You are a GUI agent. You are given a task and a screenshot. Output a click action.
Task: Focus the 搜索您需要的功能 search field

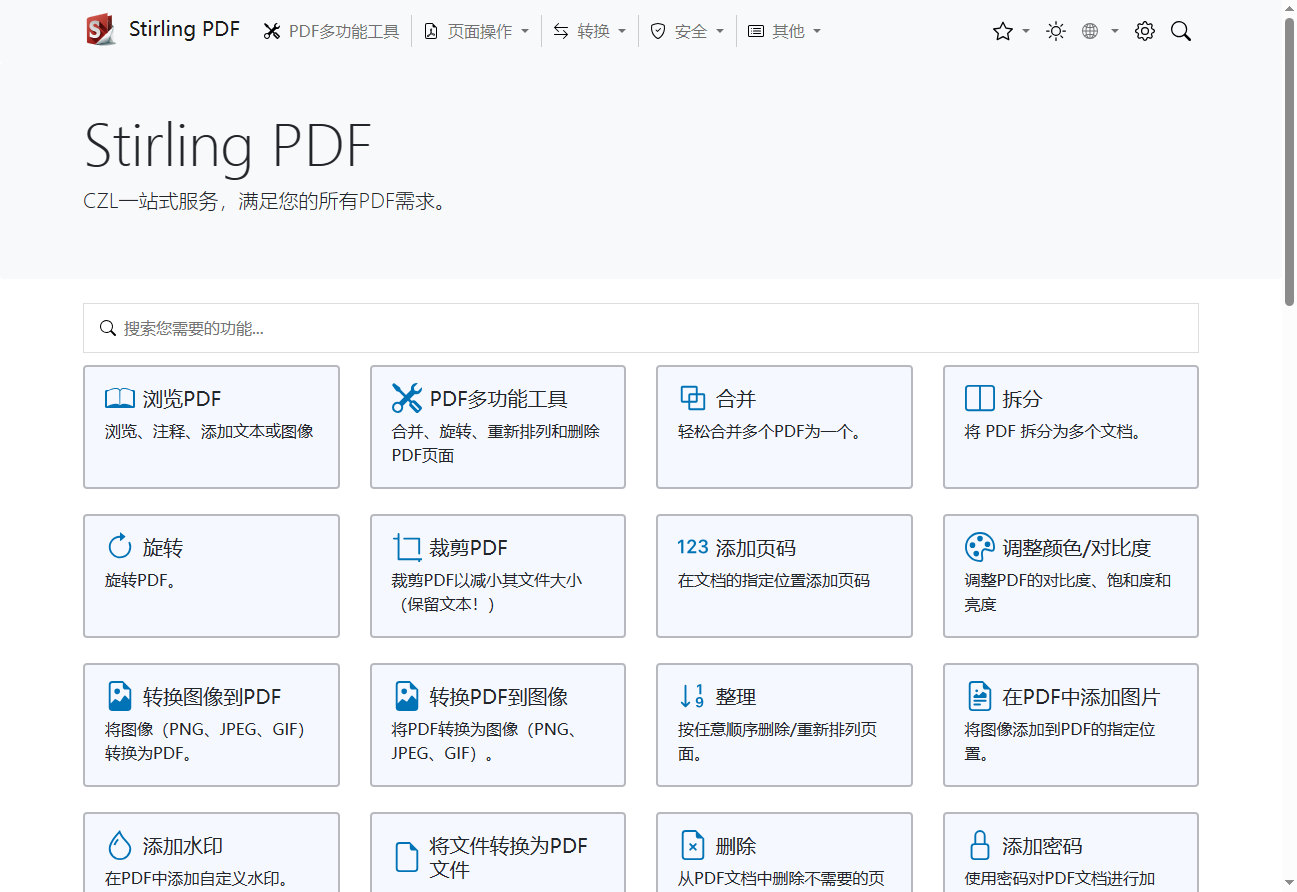(x=641, y=328)
